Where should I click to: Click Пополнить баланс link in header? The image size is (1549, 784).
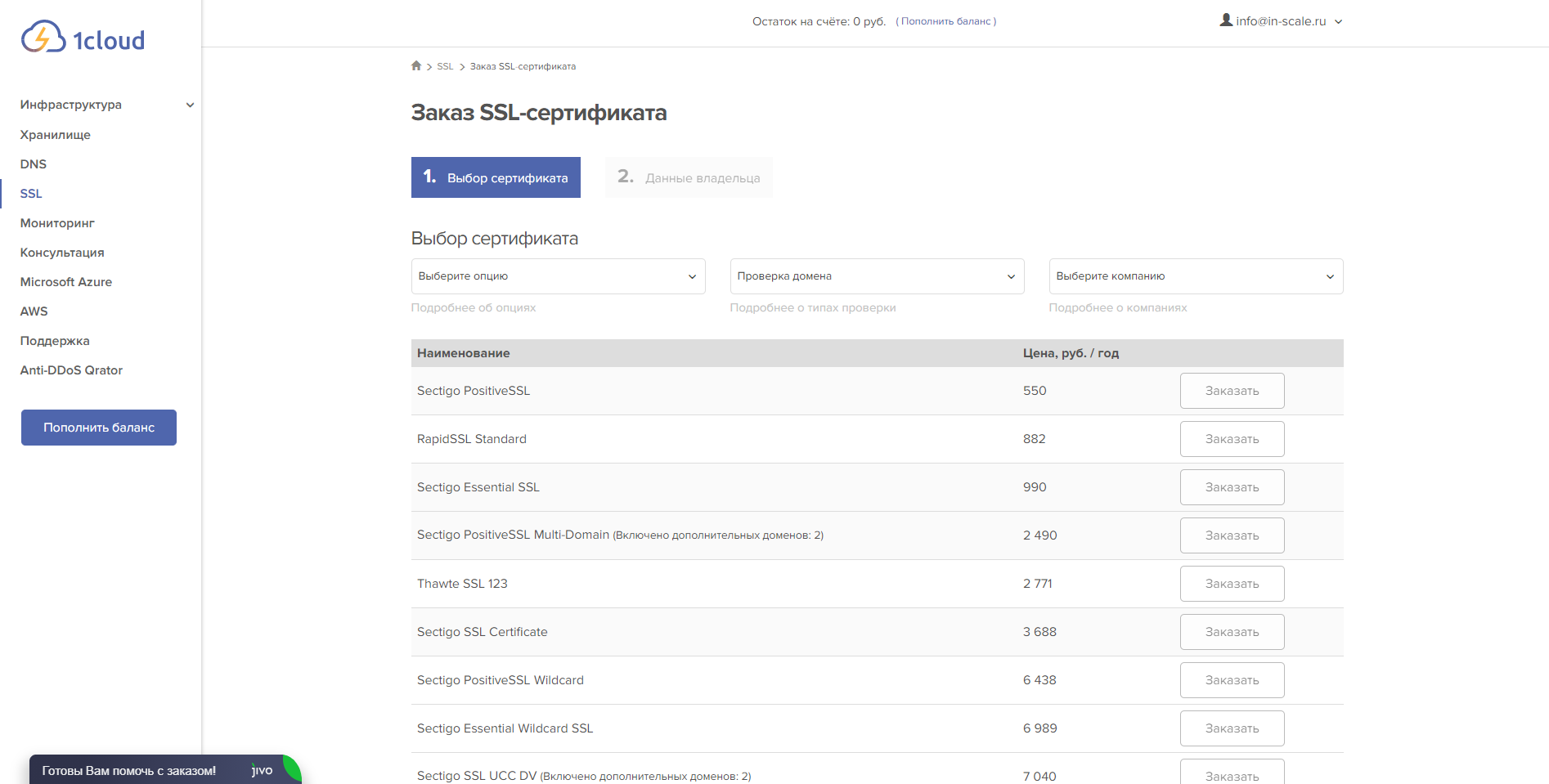(945, 21)
